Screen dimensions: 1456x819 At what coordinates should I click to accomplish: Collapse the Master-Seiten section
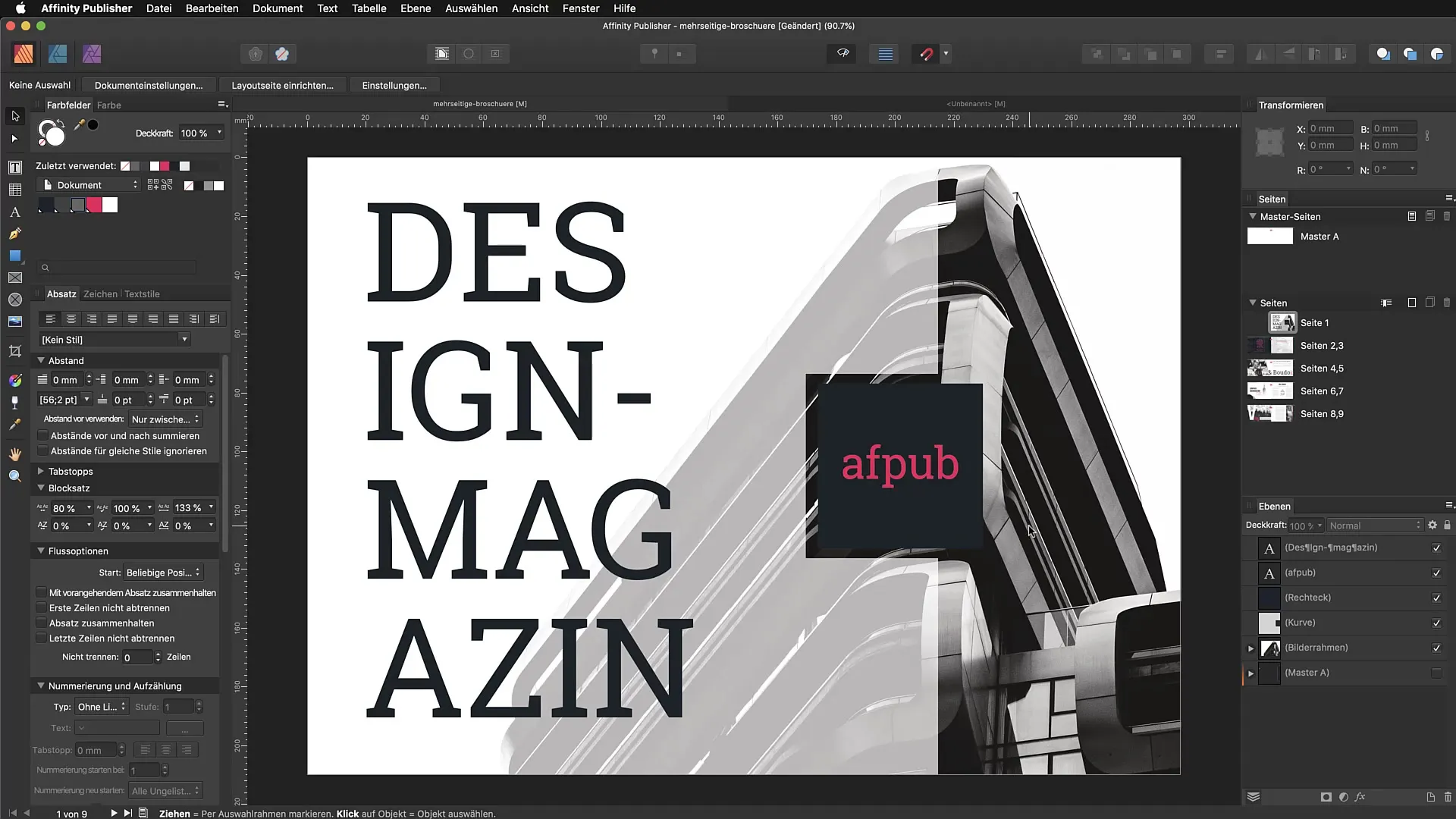click(x=1253, y=216)
